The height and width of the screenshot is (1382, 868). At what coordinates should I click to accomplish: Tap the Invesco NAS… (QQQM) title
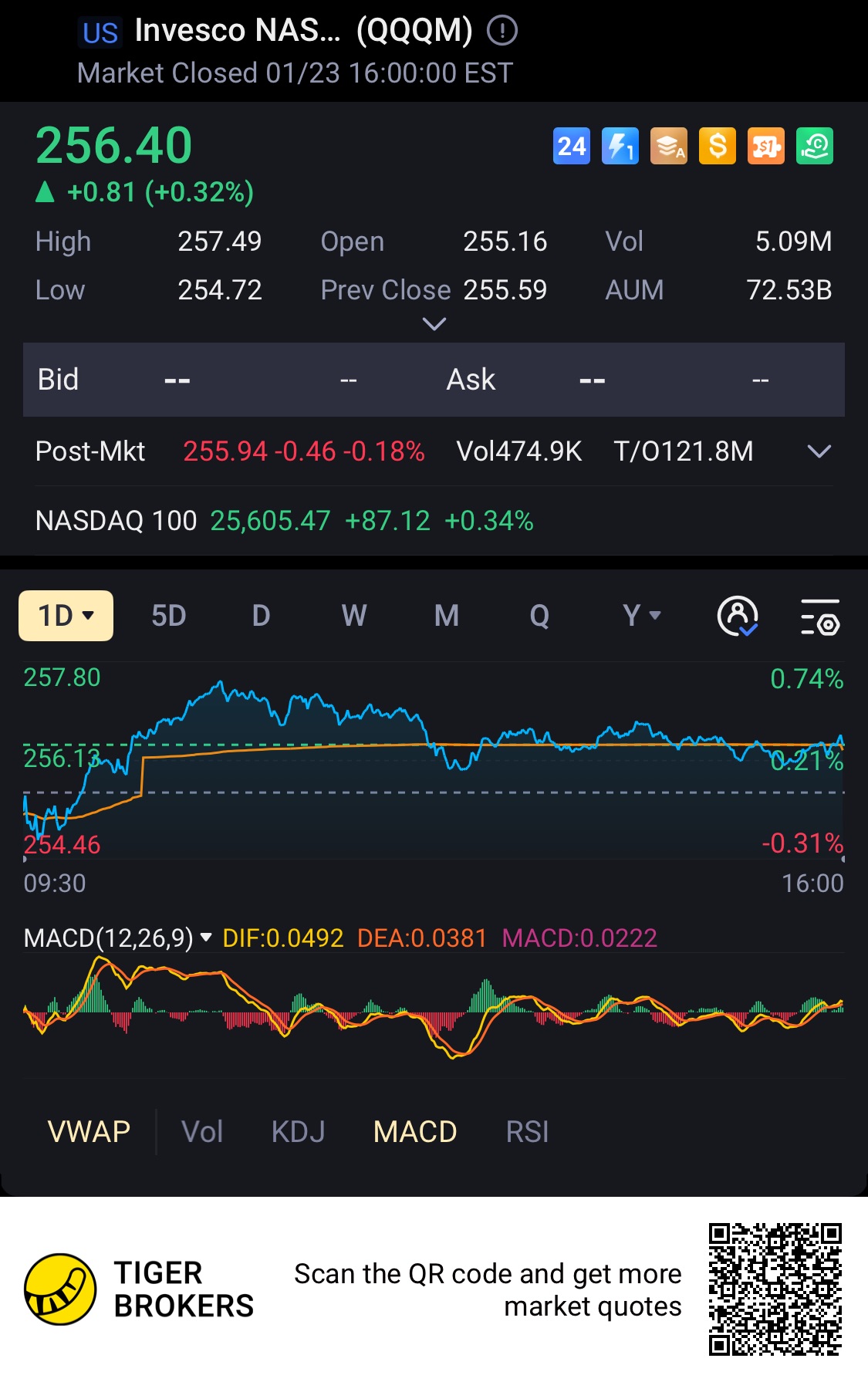tap(303, 31)
